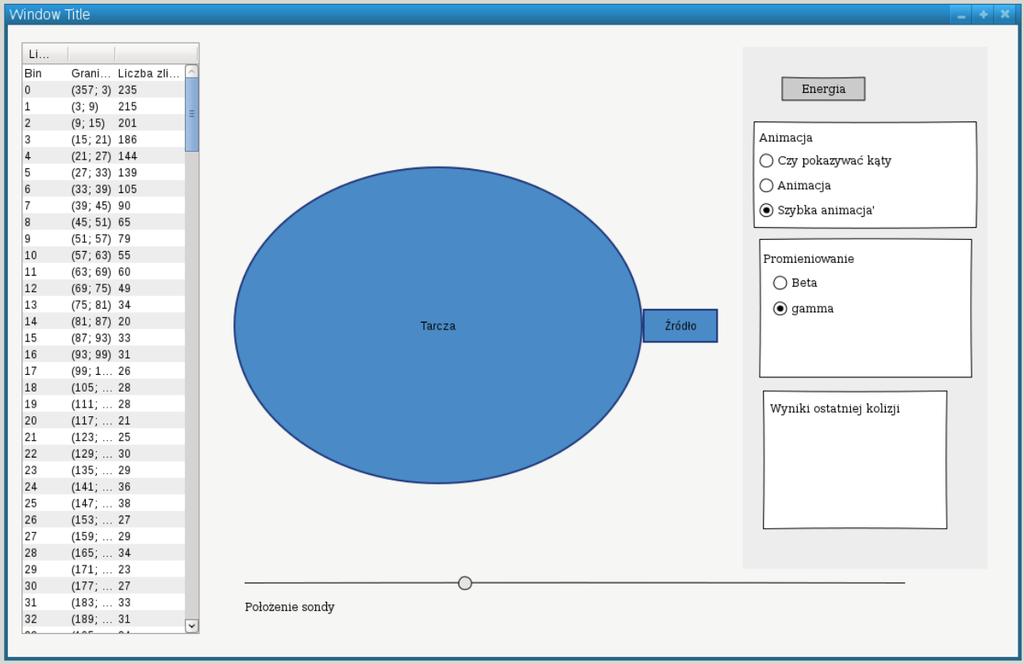Click the Animacja group title label

tap(786, 138)
